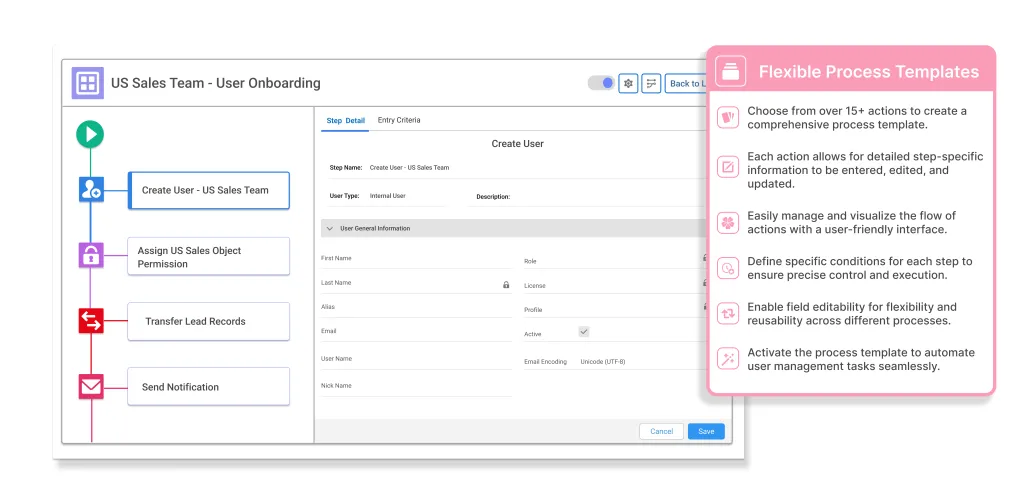Viewport: 1024px width, 504px height.
Task: Select Assign US Sales Object Permission step
Action: pos(208,256)
